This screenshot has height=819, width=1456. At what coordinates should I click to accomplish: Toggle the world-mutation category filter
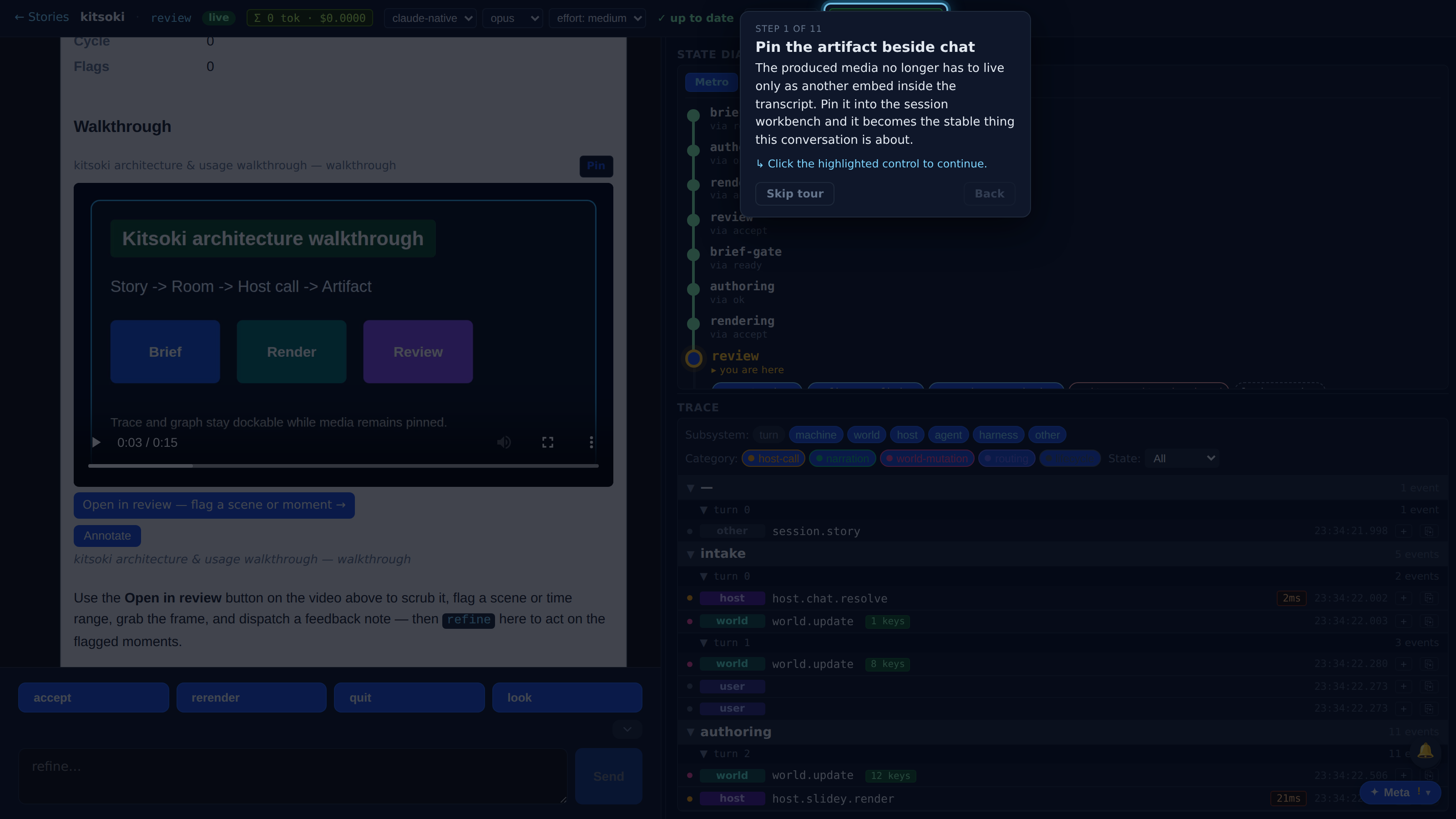[927, 458]
